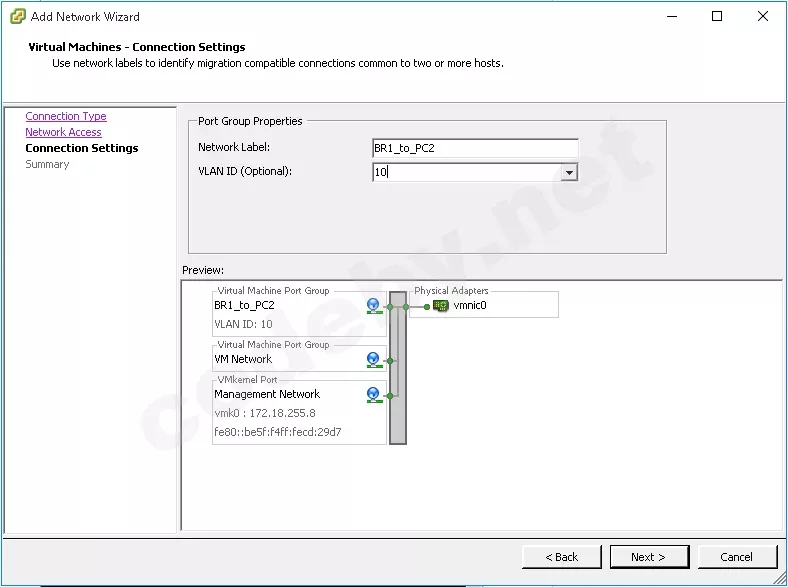Go to Network Access step
The height and width of the screenshot is (587, 788).
click(63, 132)
